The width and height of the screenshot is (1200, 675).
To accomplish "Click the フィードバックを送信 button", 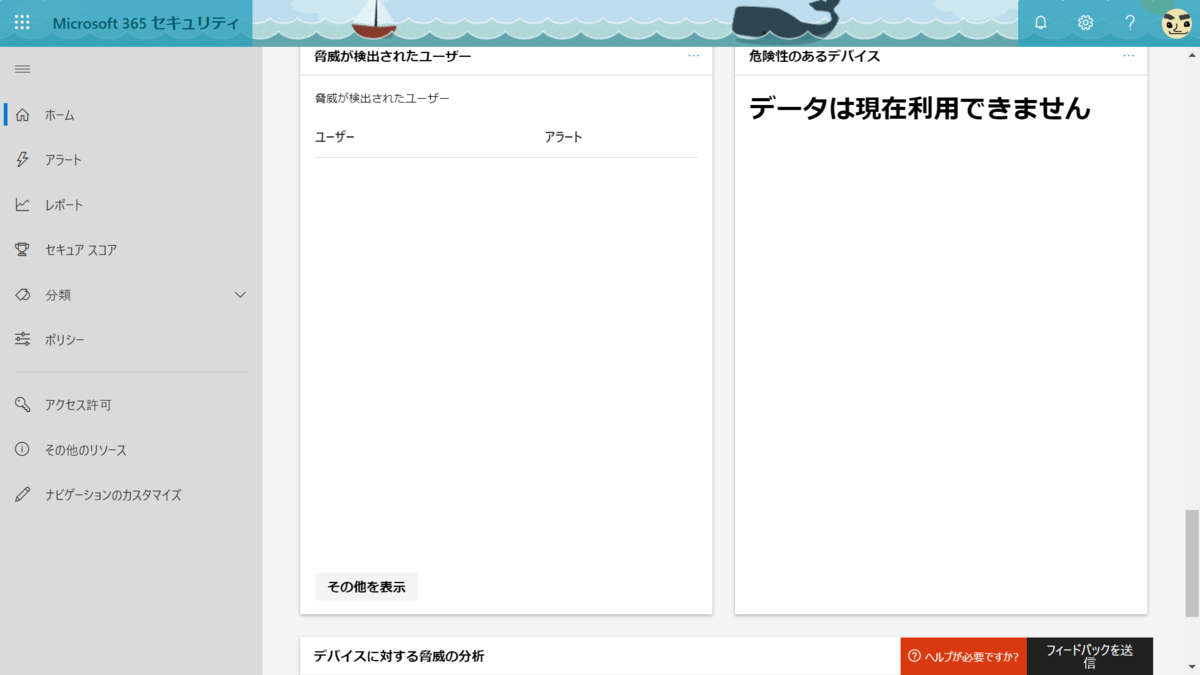I will [1090, 656].
